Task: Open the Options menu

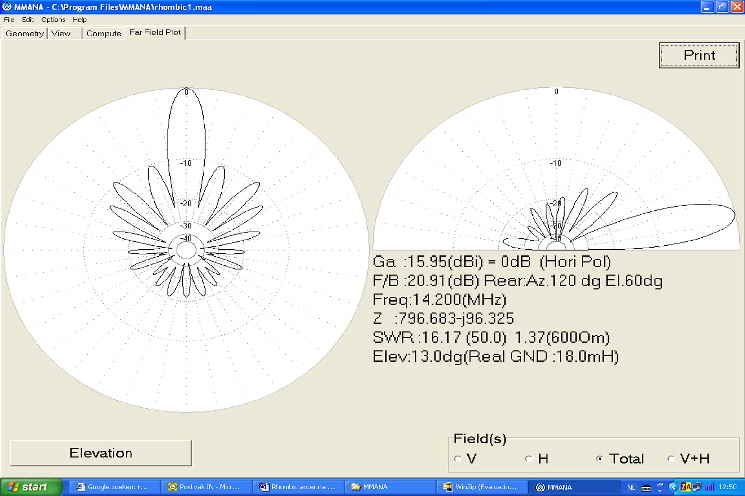Action: point(53,20)
